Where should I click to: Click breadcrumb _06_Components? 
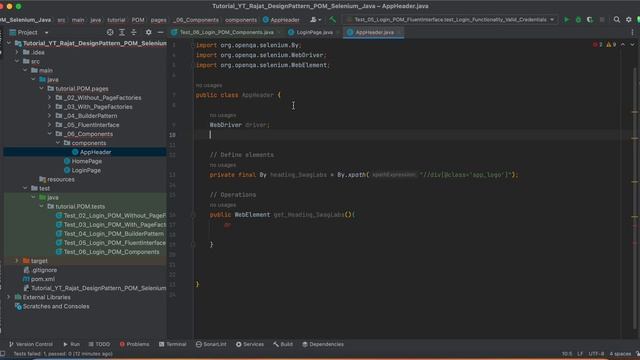click(196, 20)
